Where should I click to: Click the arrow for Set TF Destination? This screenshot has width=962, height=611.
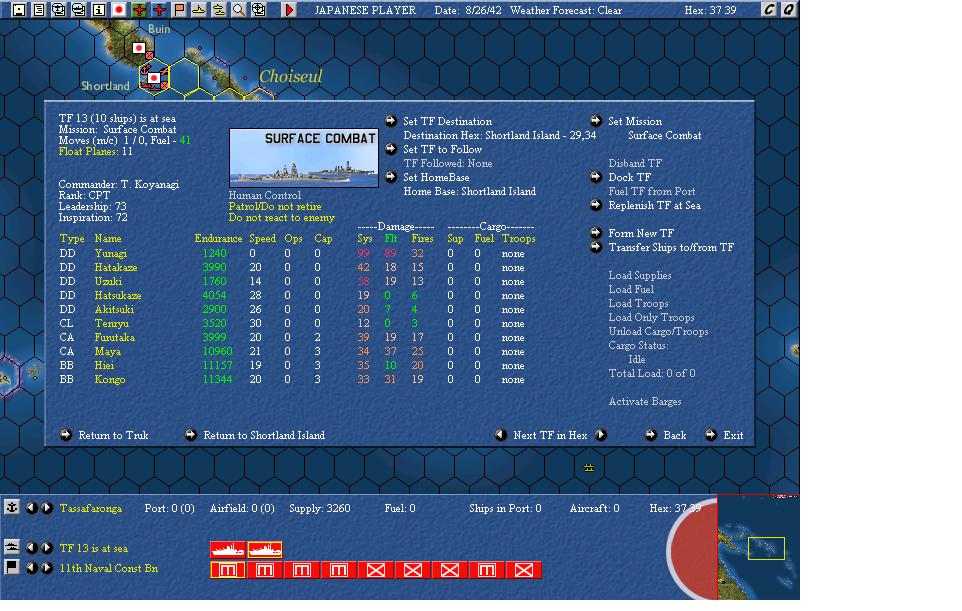(391, 121)
